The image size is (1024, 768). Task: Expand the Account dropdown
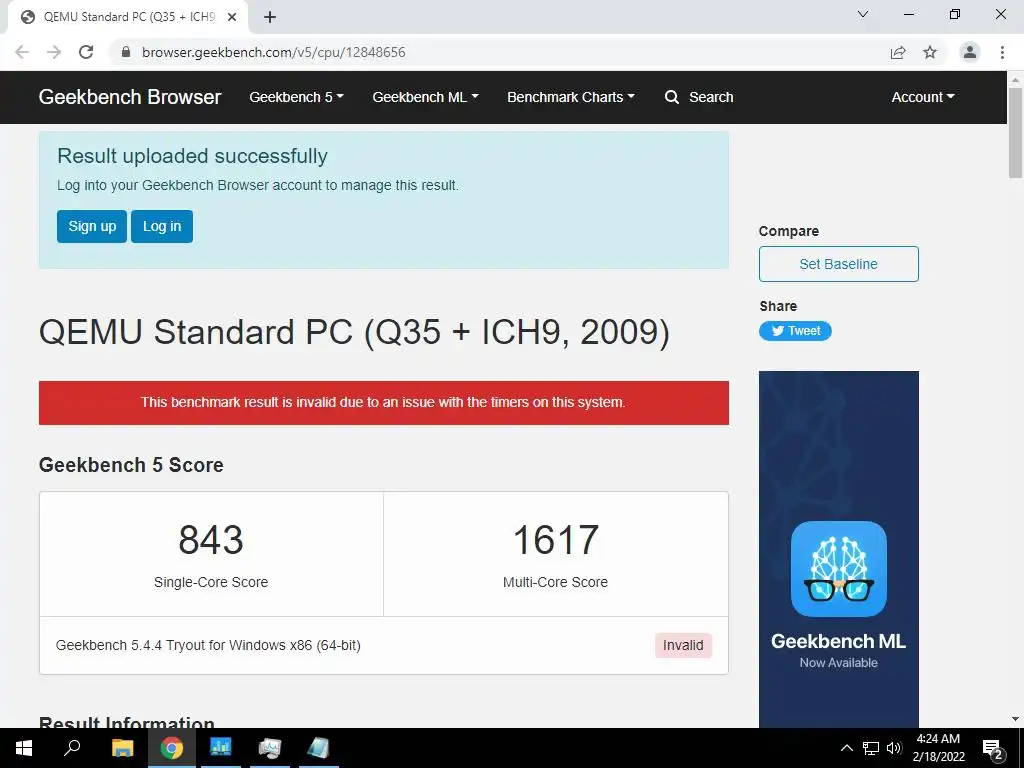click(x=923, y=97)
